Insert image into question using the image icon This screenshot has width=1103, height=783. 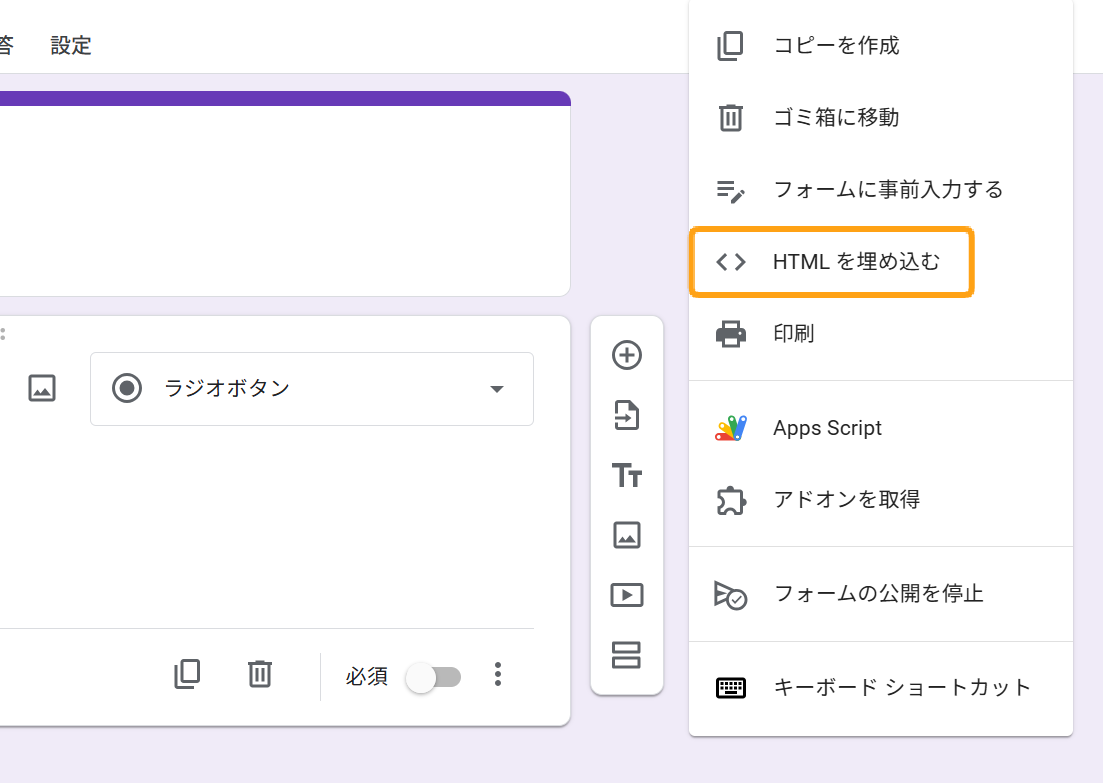(x=42, y=388)
